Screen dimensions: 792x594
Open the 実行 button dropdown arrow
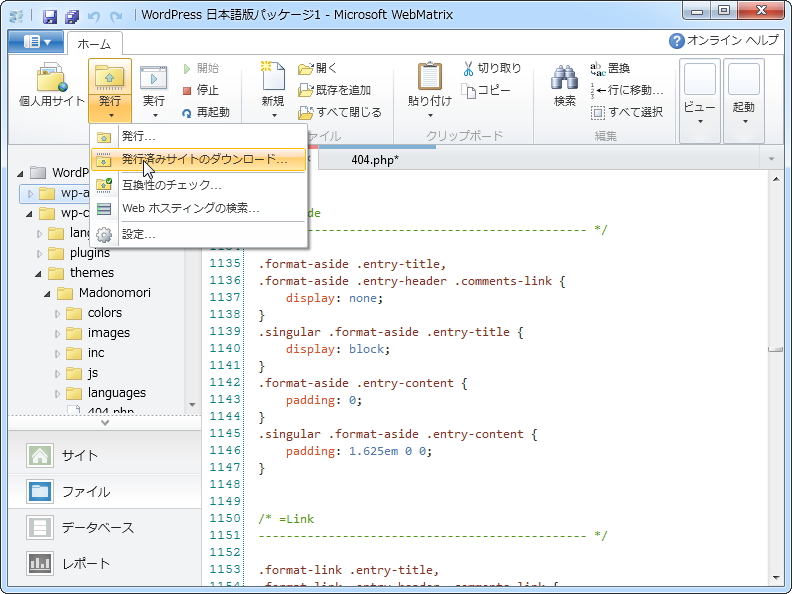tap(155, 116)
